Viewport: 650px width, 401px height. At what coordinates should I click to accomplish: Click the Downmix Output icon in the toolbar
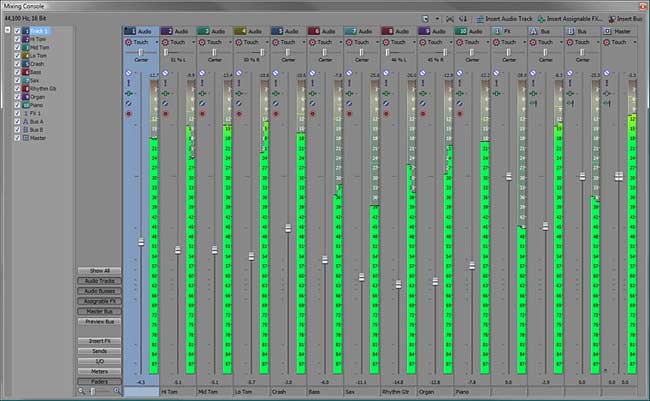[450, 19]
